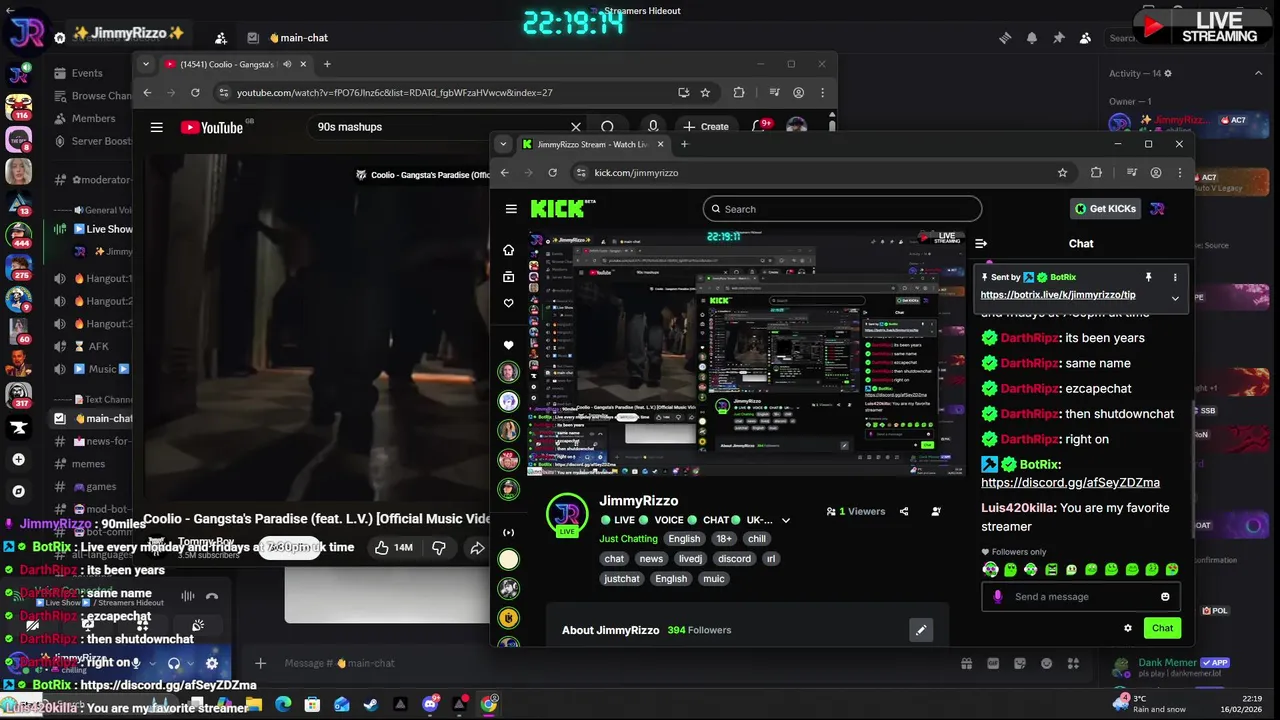The width and height of the screenshot is (1280, 720).
Task: Click the Get KICKs button
Action: point(1105,209)
